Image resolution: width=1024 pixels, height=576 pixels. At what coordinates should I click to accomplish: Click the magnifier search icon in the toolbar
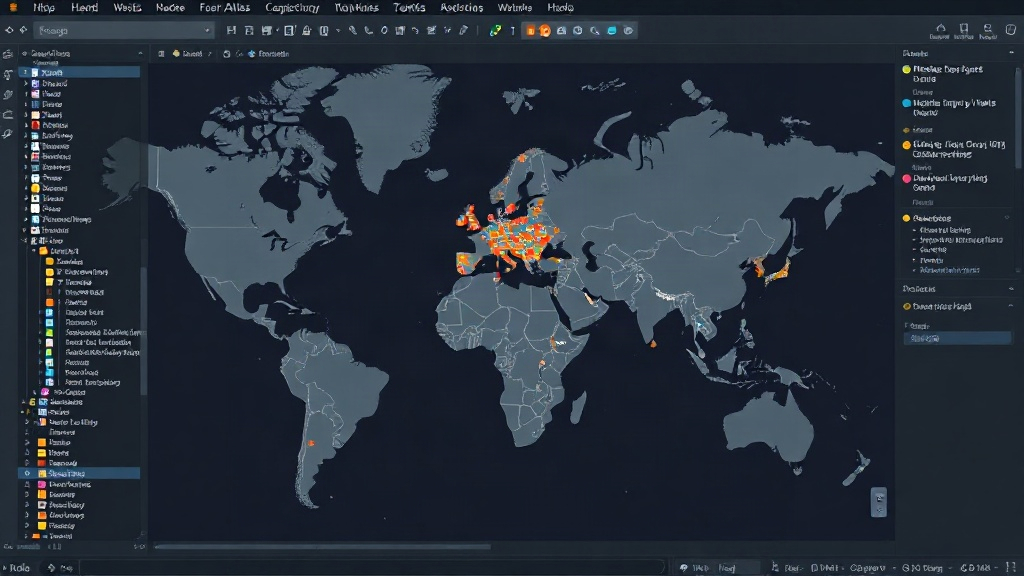click(594, 31)
